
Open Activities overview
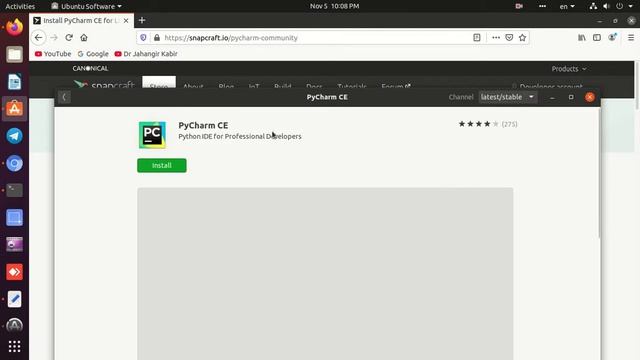[20, 6]
